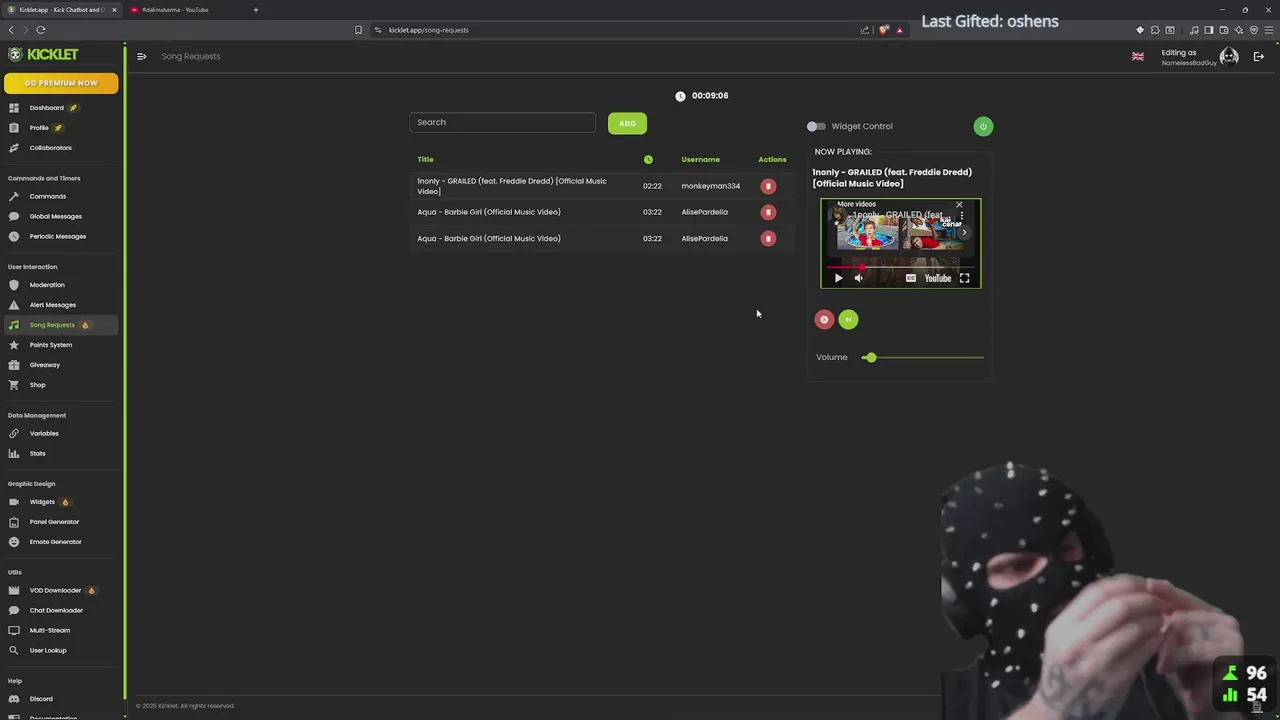Mute the embedded YouTube player
The height and width of the screenshot is (720, 1280).
point(858,278)
